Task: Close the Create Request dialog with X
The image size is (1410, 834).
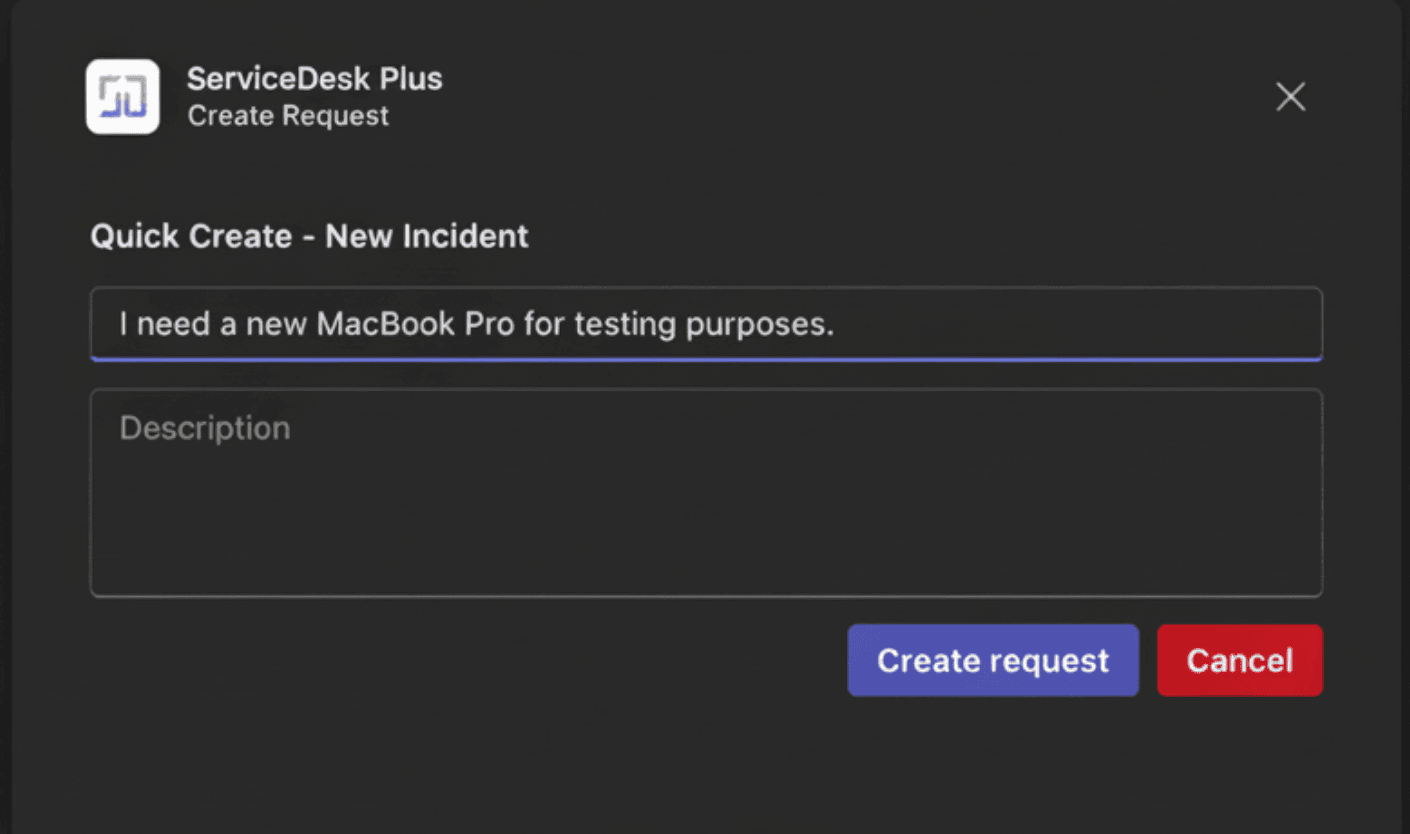Action: (1290, 97)
